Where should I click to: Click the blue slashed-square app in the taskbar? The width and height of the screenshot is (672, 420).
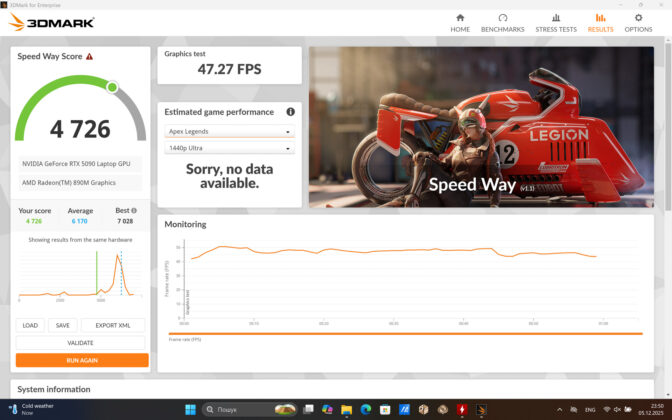coord(404,409)
